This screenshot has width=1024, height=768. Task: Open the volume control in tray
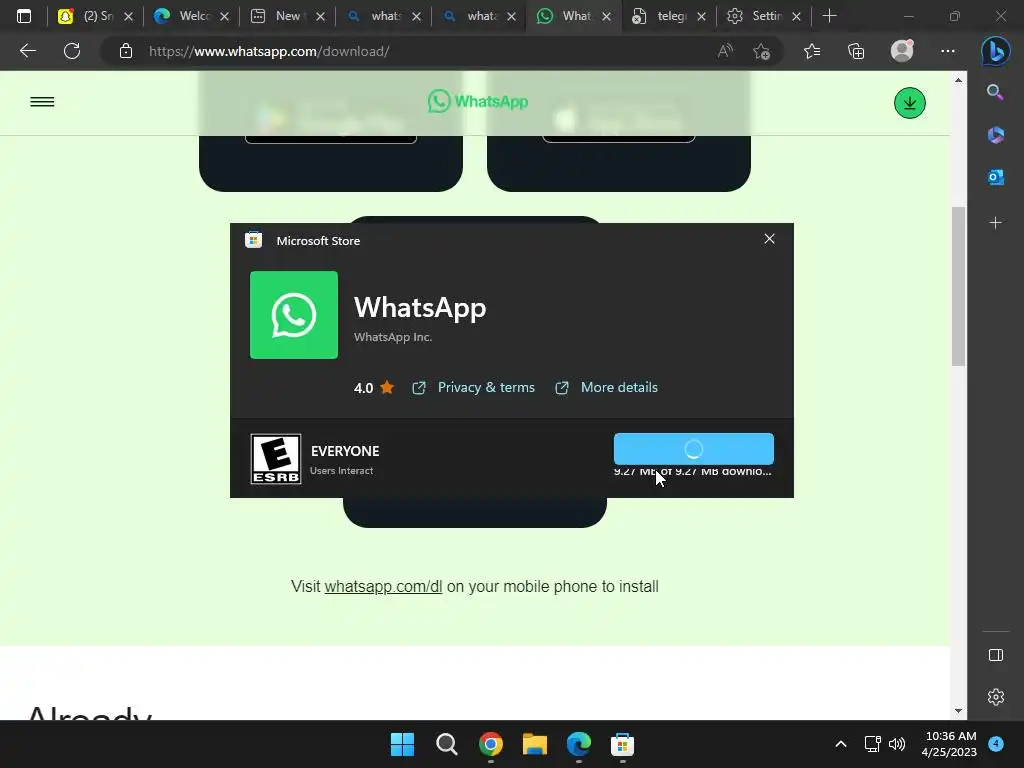pos(897,744)
